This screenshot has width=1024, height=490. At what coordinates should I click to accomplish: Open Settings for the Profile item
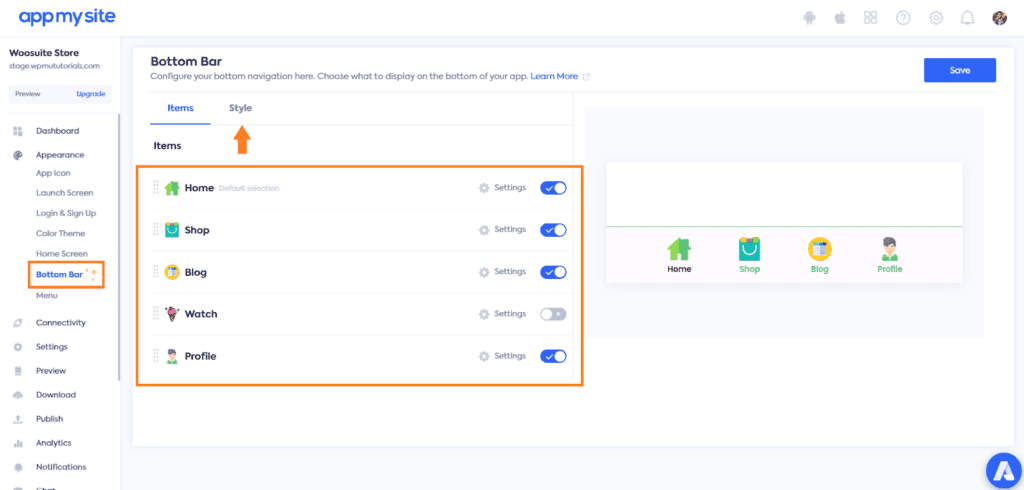coord(502,356)
